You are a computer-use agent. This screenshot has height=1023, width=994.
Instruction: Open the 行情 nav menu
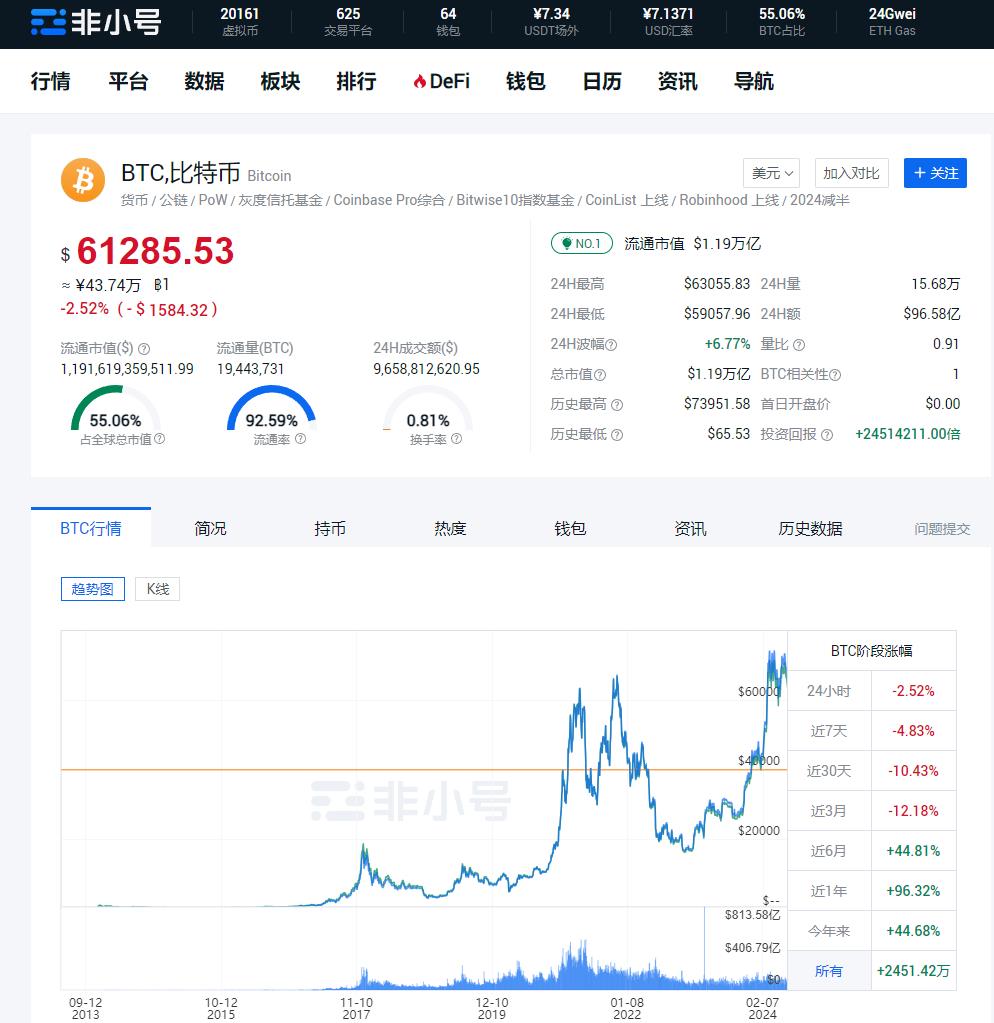point(50,82)
